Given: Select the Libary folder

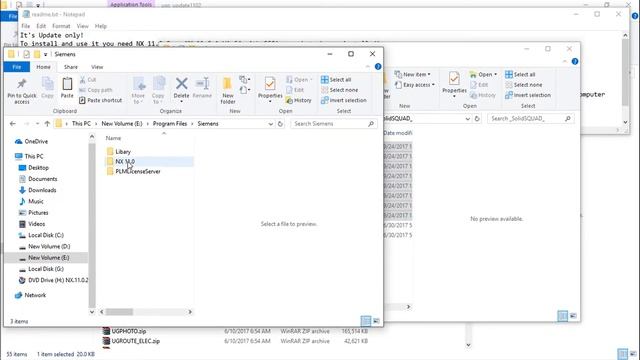Looking at the screenshot, I should (x=118, y=151).
